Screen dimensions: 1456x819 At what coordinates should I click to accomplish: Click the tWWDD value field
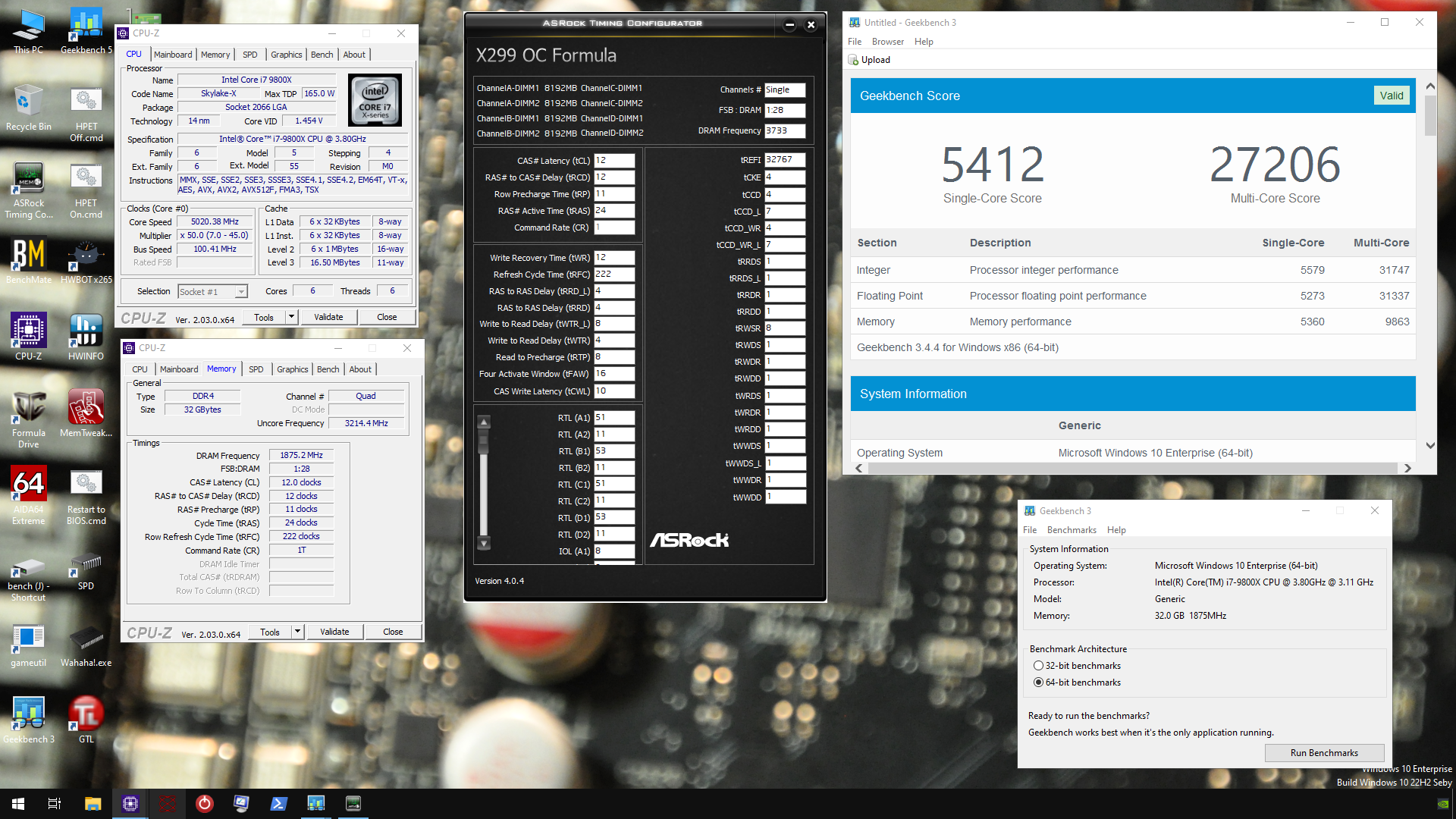pyautogui.click(x=785, y=497)
